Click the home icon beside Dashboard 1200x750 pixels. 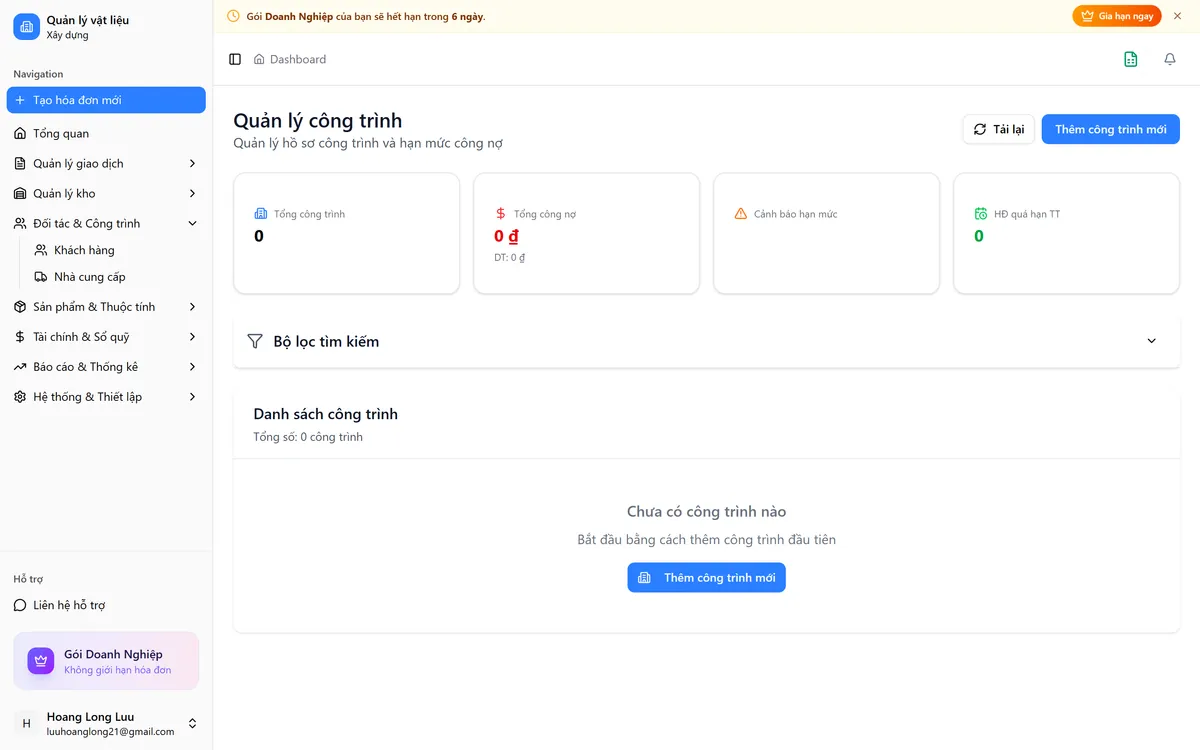pos(259,59)
